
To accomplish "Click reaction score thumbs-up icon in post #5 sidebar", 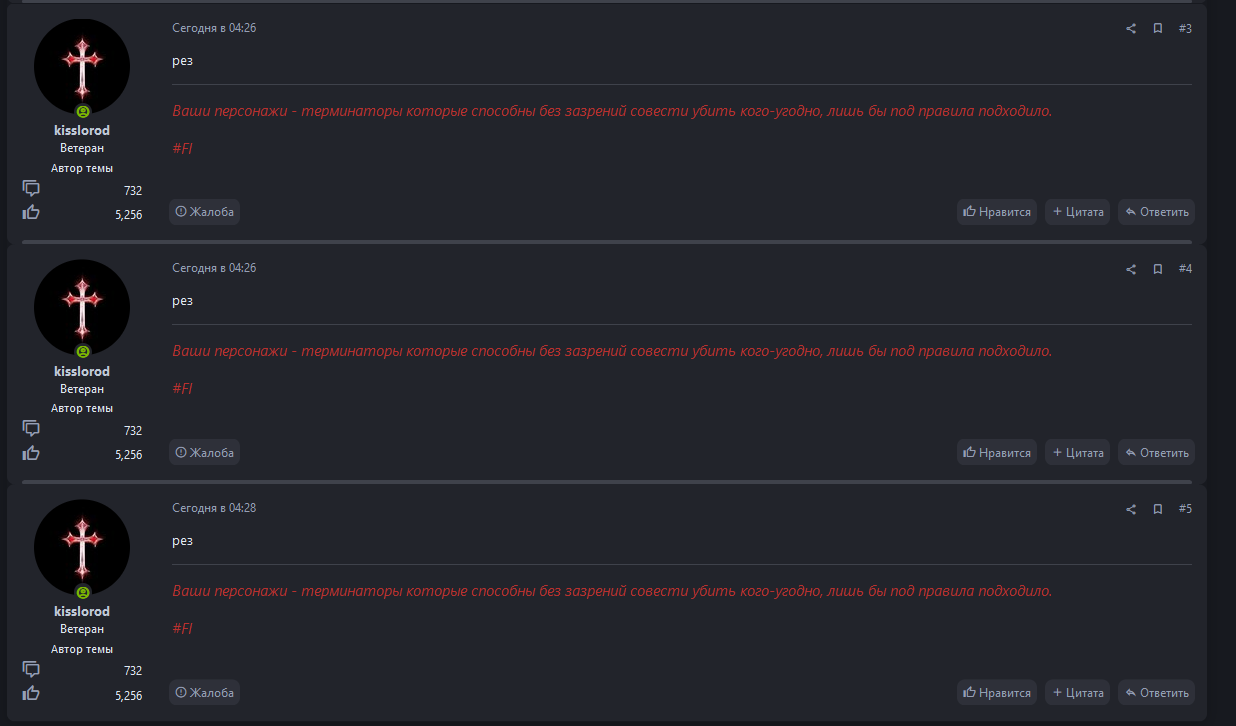I will tap(31, 693).
